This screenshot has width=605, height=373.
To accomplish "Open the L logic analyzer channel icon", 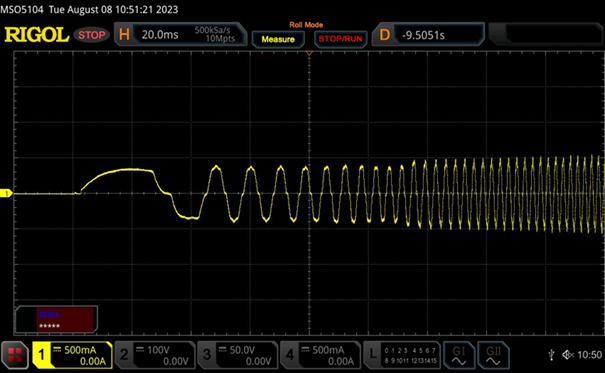I will point(402,355).
